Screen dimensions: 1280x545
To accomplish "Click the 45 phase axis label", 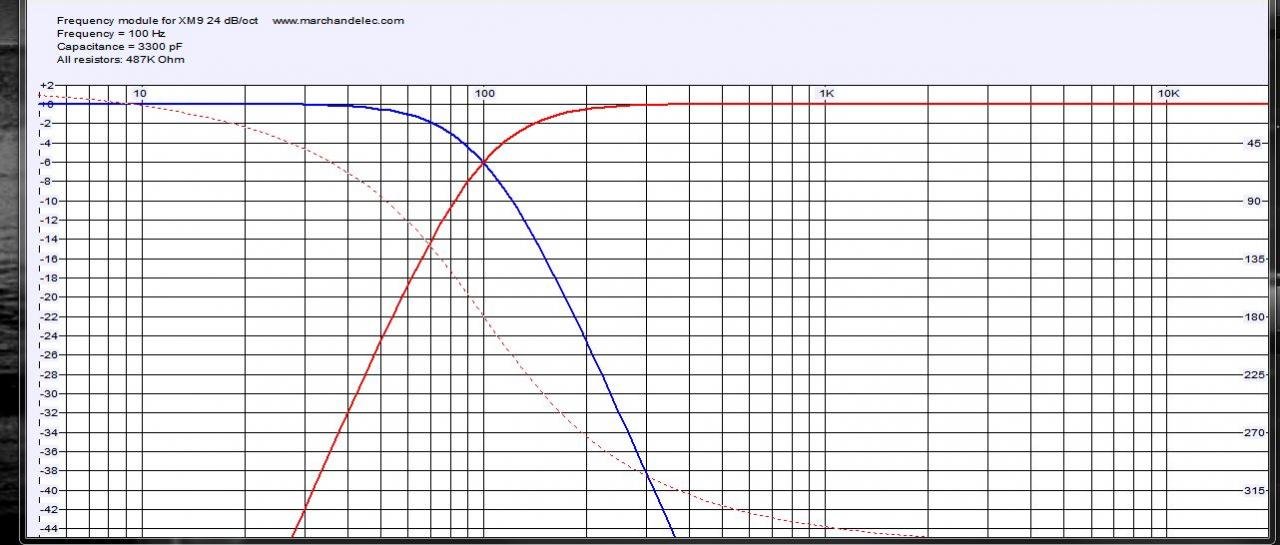I will click(x=1253, y=144).
